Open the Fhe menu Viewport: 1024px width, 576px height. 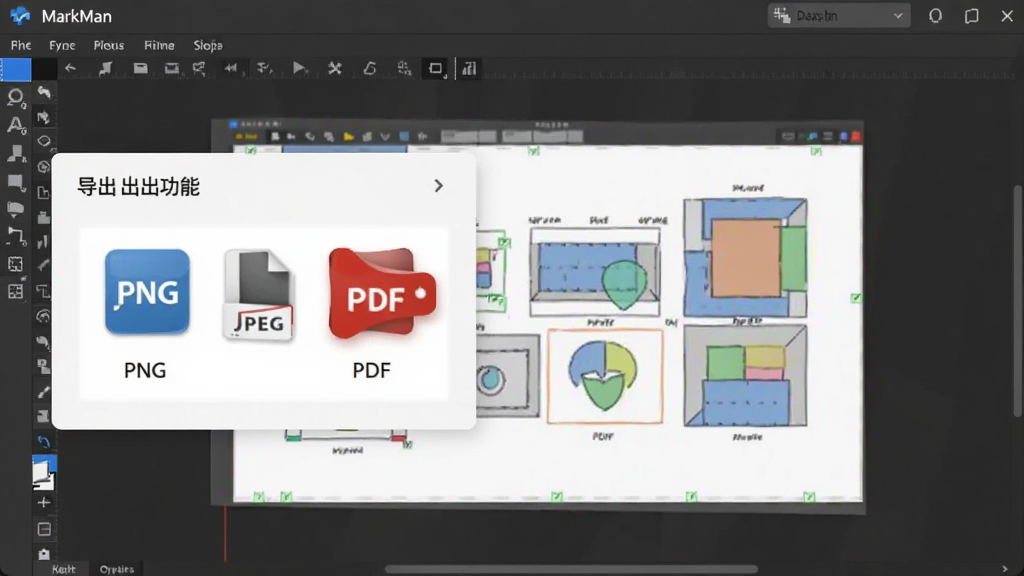(20, 45)
